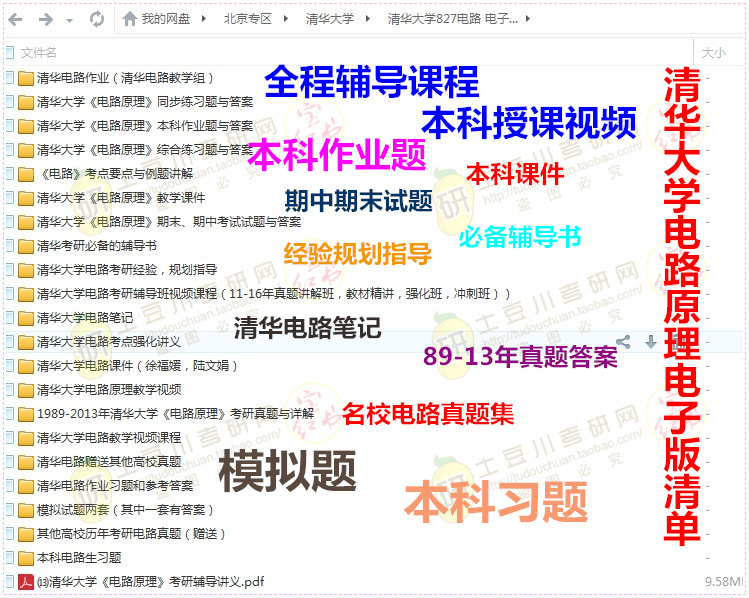Open folder 清华大学电路教学视频课程
749x598 pixels.
click(x=109, y=438)
